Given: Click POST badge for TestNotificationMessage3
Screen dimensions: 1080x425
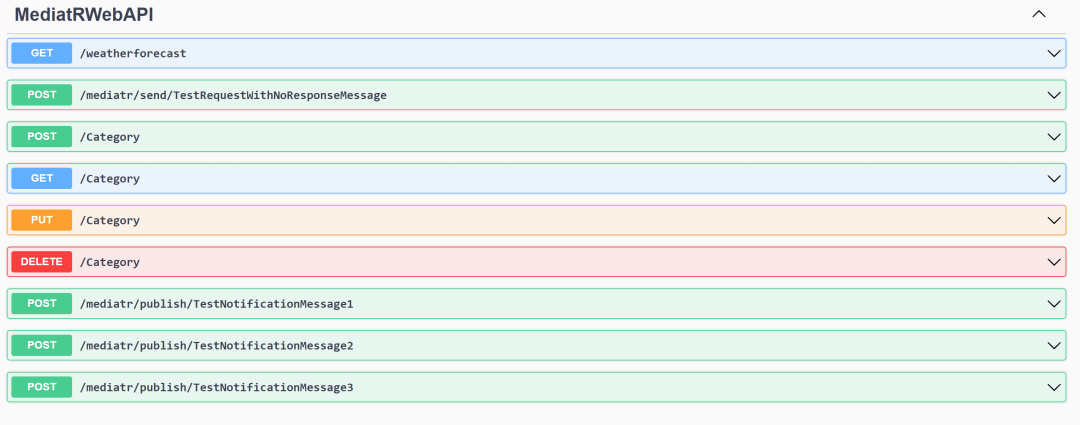Looking at the screenshot, I should pos(41,387).
